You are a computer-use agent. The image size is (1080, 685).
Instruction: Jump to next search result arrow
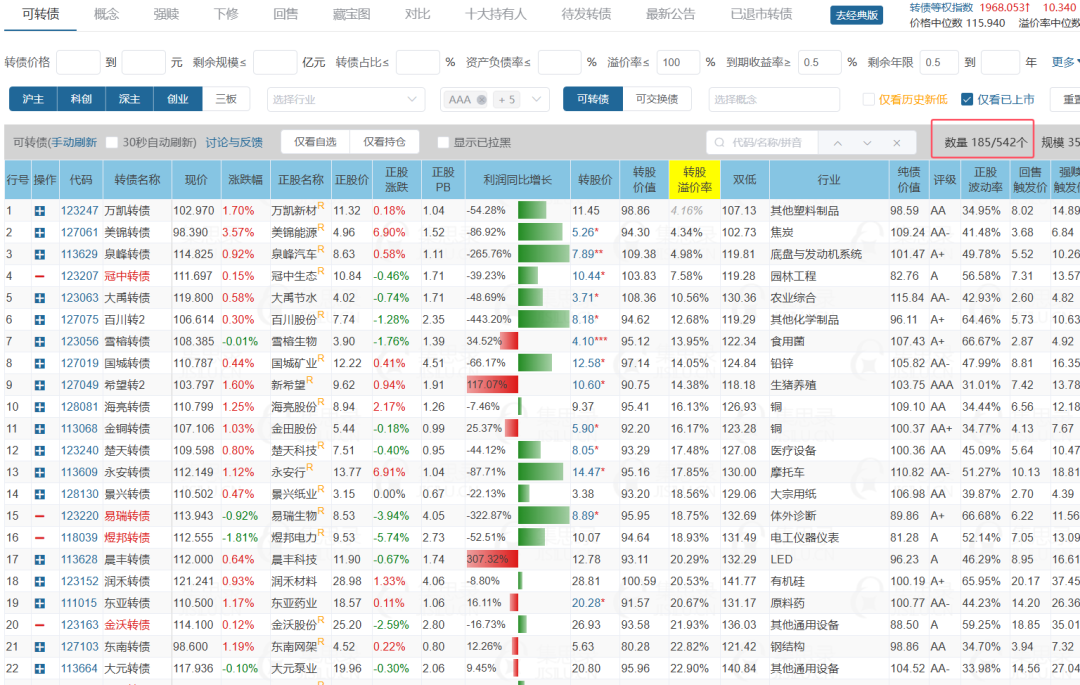click(867, 143)
